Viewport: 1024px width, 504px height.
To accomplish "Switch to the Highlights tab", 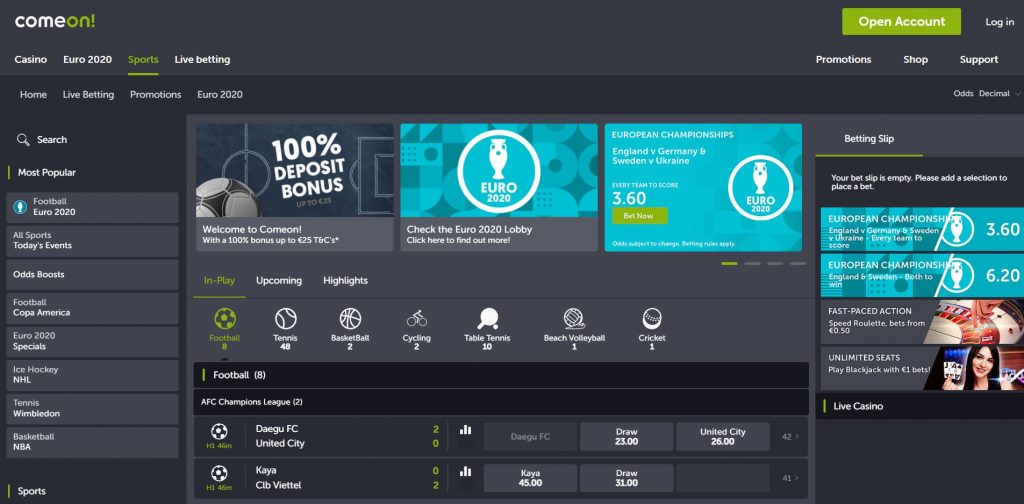I will coord(345,281).
